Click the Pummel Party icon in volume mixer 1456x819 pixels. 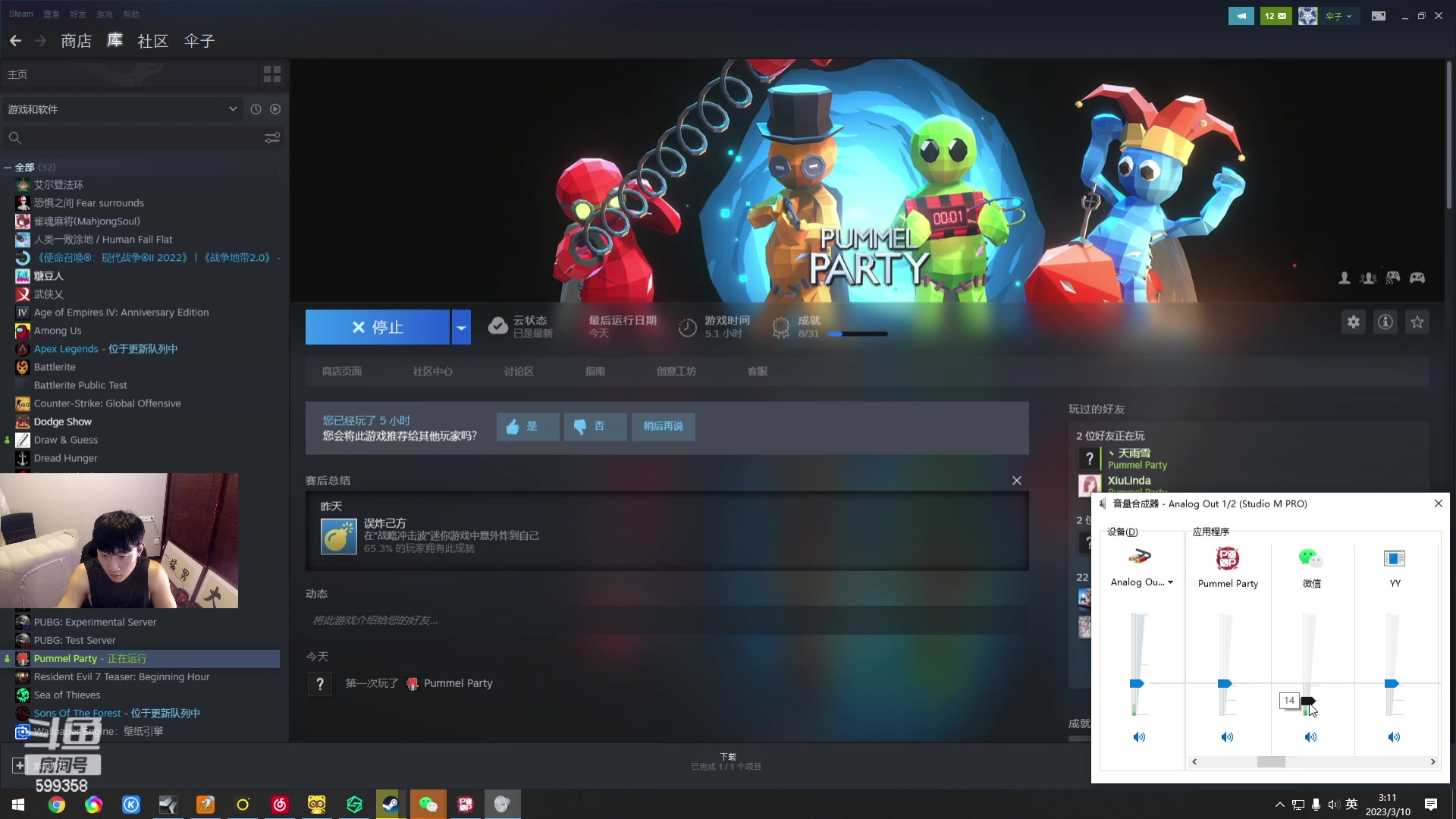click(1228, 559)
